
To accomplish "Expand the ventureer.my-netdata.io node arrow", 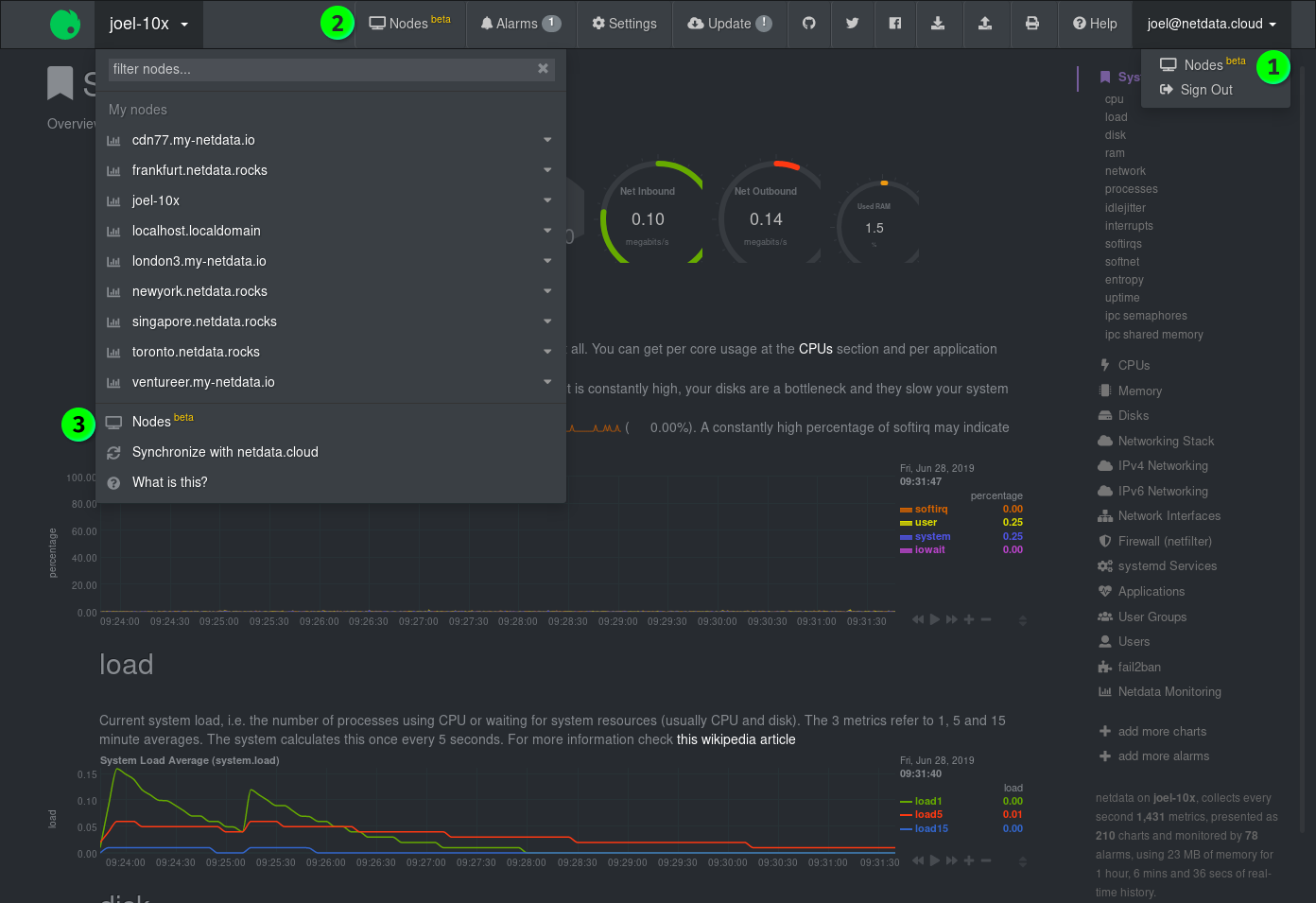I will pyautogui.click(x=547, y=382).
